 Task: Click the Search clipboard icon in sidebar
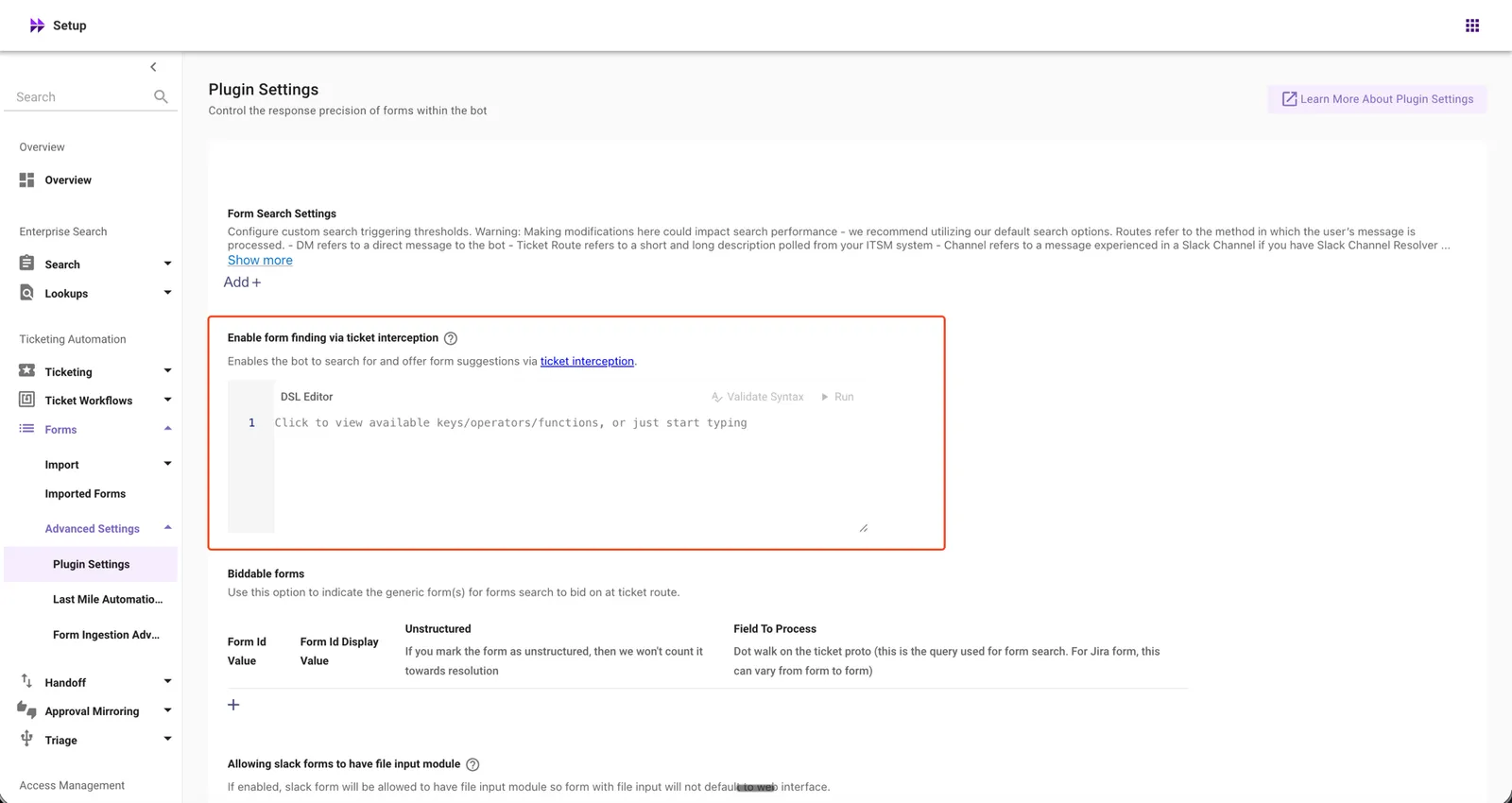pyautogui.click(x=26, y=264)
